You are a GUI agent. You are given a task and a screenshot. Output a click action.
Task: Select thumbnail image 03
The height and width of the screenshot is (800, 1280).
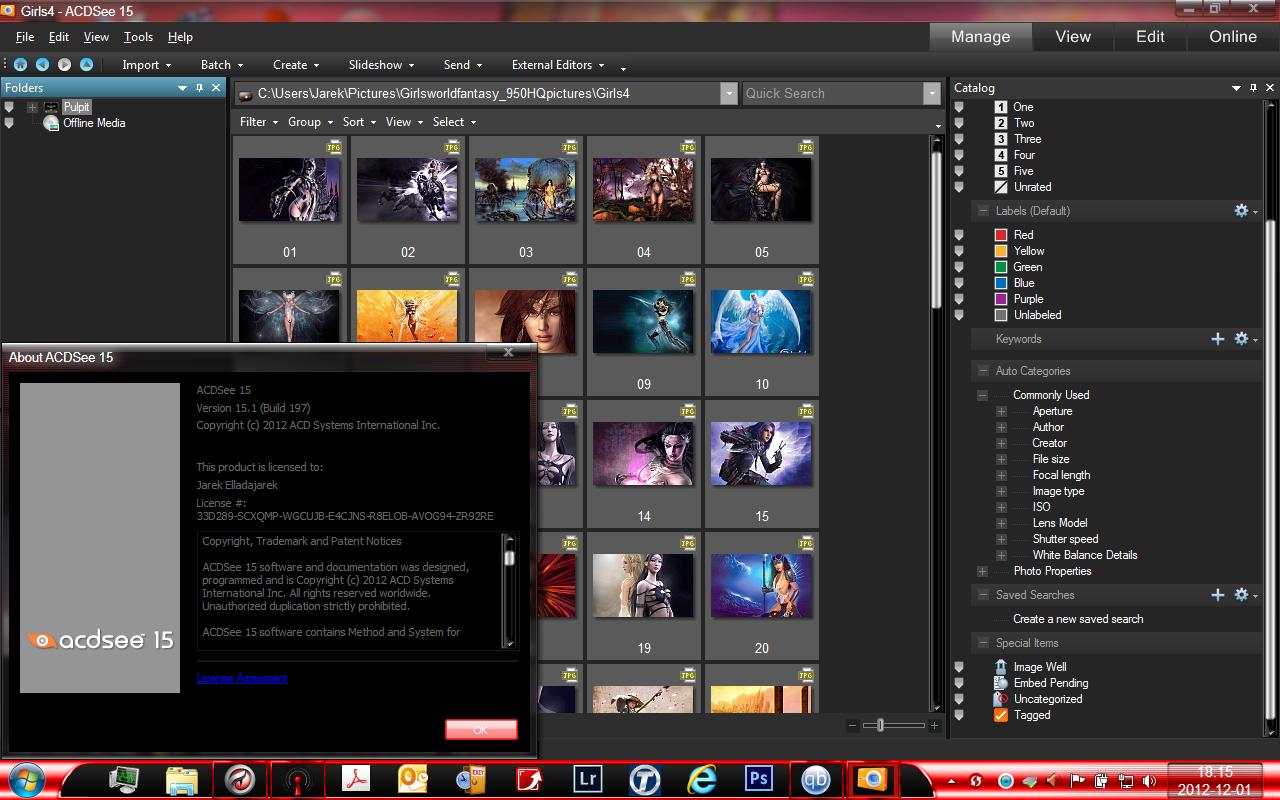coord(525,189)
